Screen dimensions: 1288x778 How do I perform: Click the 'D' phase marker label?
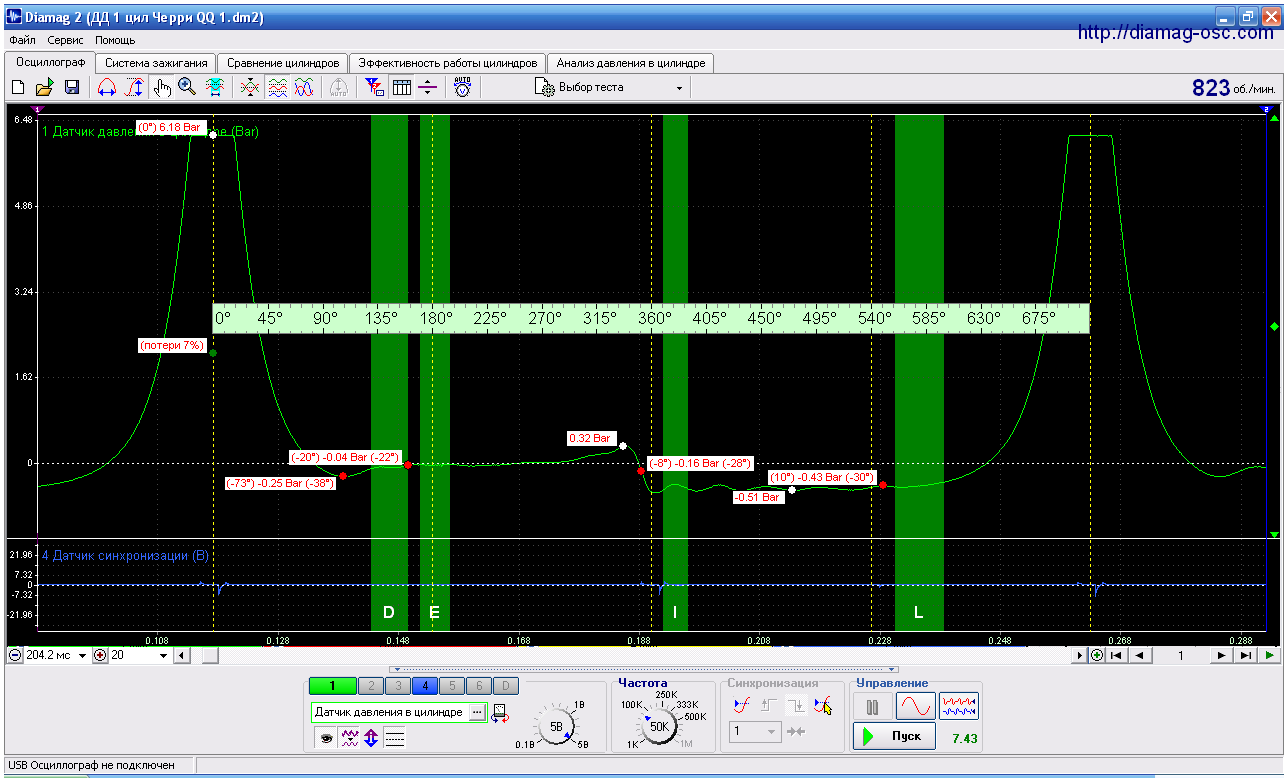389,612
